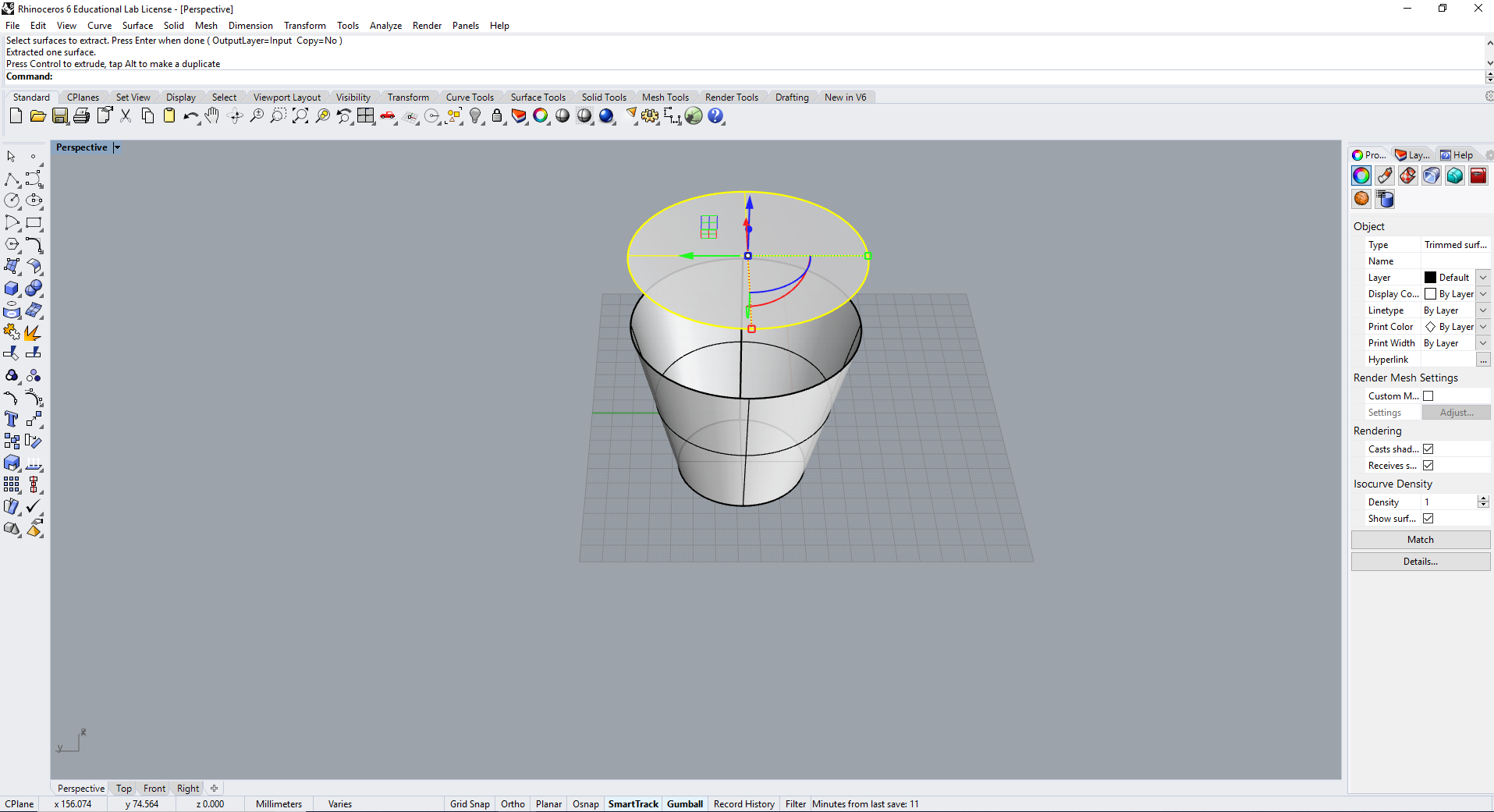This screenshot has height=812, width=1494.
Task: Toggle the Show surface isocurve checkbox
Action: click(x=1428, y=519)
